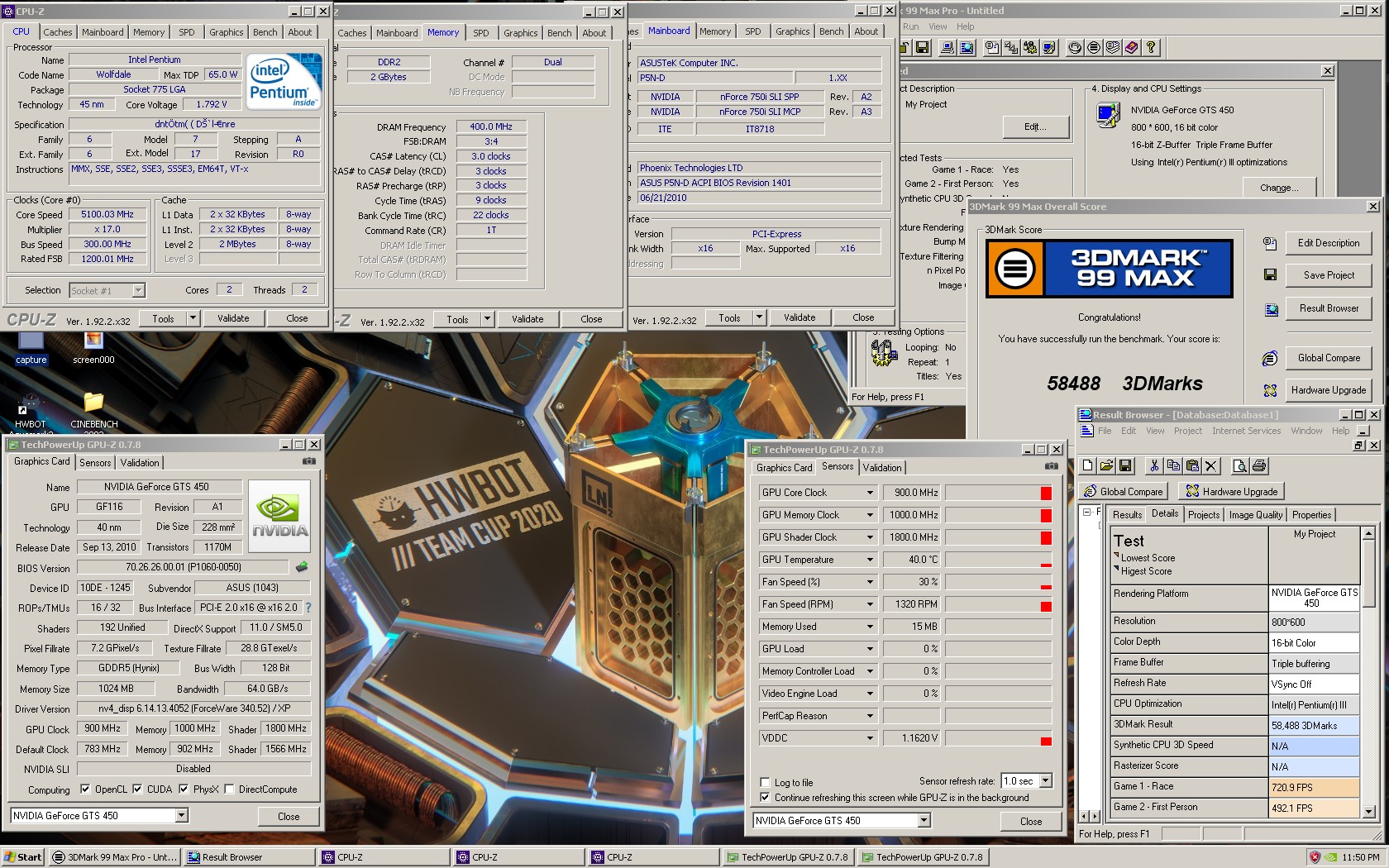The image size is (1389, 868).
Task: Switch to the Caches tab in CPU-Z CPU window
Action: pos(58,32)
